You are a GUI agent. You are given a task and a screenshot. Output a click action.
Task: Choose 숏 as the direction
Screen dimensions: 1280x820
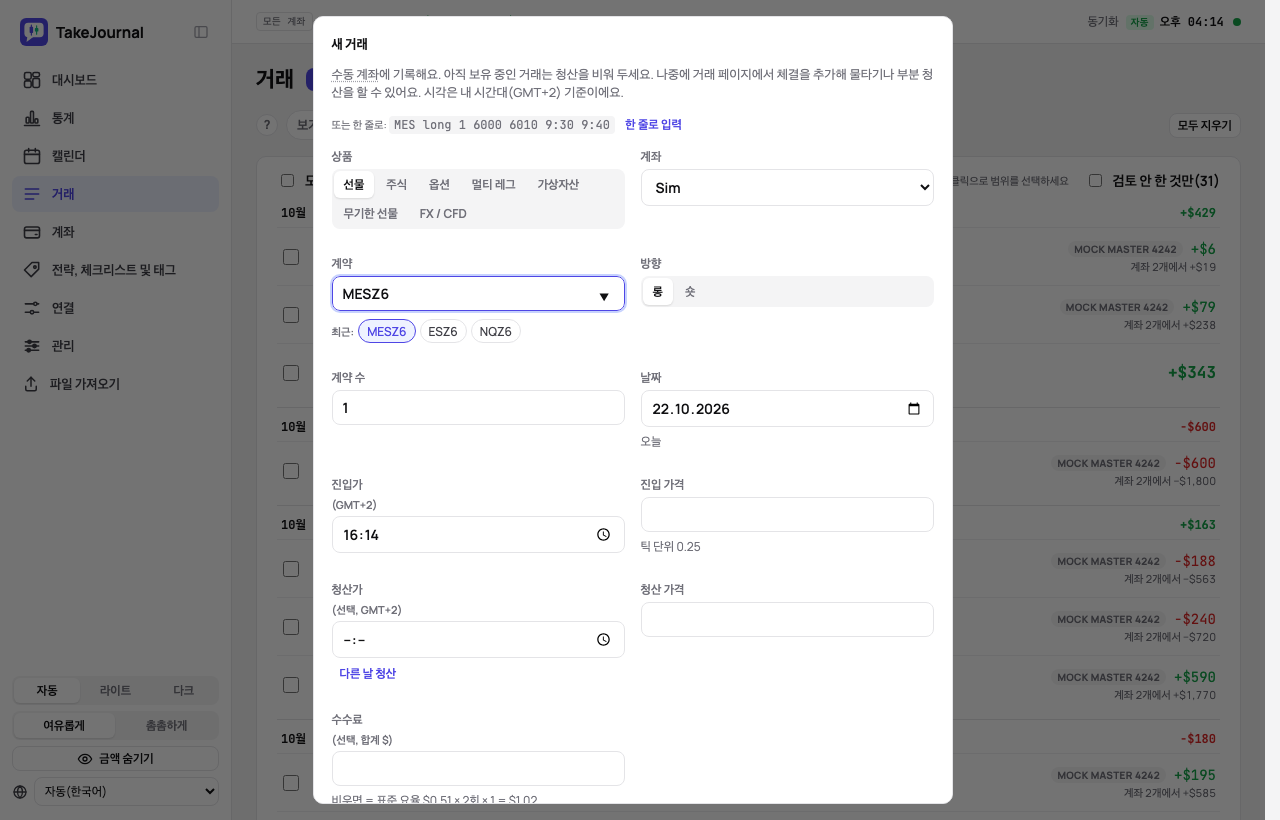click(690, 292)
